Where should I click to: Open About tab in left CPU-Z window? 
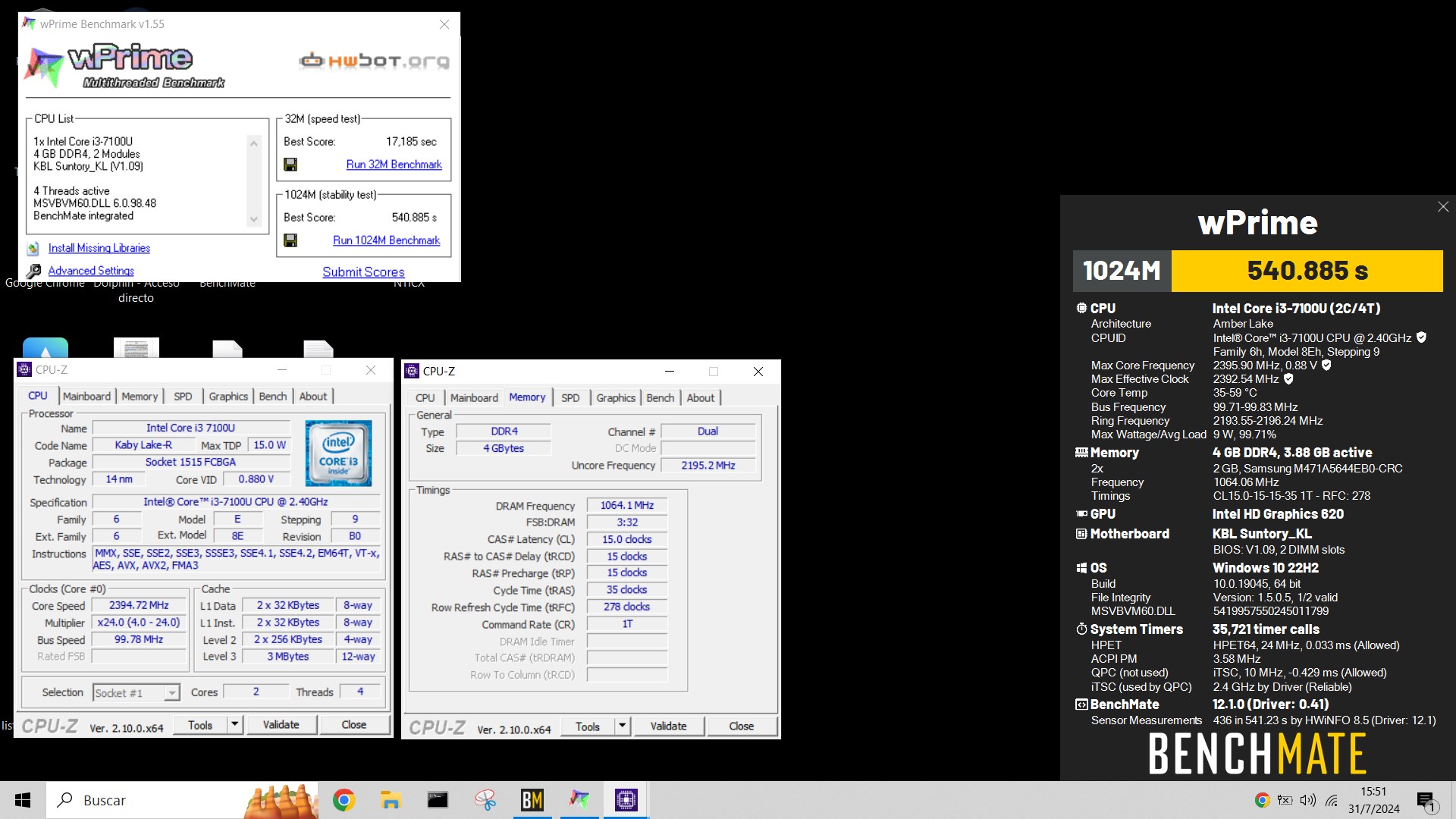(313, 396)
